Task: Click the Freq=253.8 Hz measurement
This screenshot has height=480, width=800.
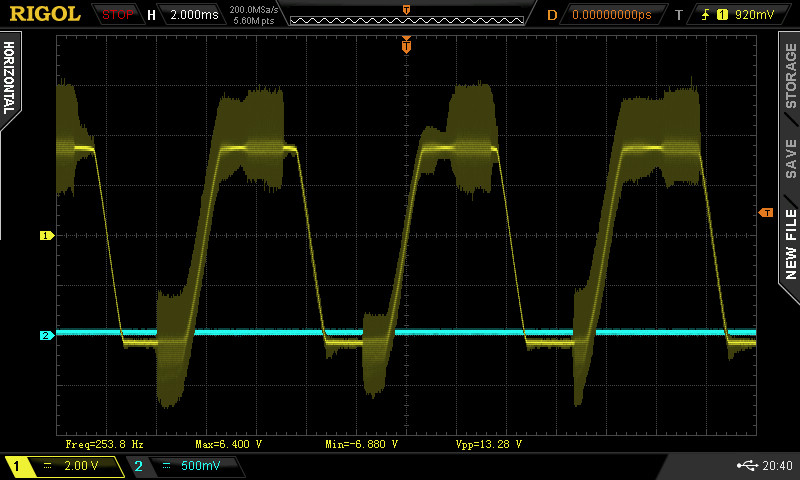Action: click(x=103, y=443)
